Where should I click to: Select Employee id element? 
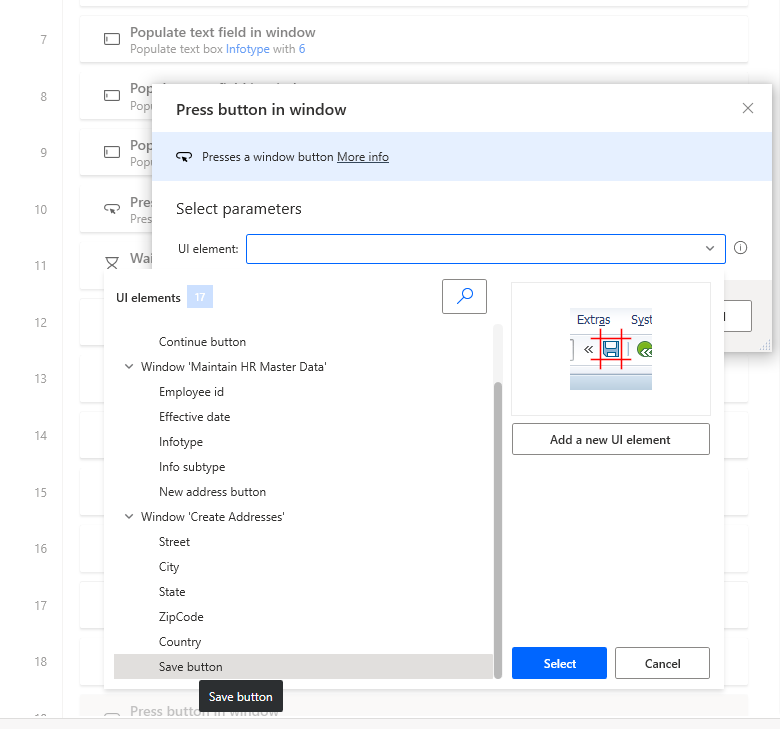click(x=192, y=392)
